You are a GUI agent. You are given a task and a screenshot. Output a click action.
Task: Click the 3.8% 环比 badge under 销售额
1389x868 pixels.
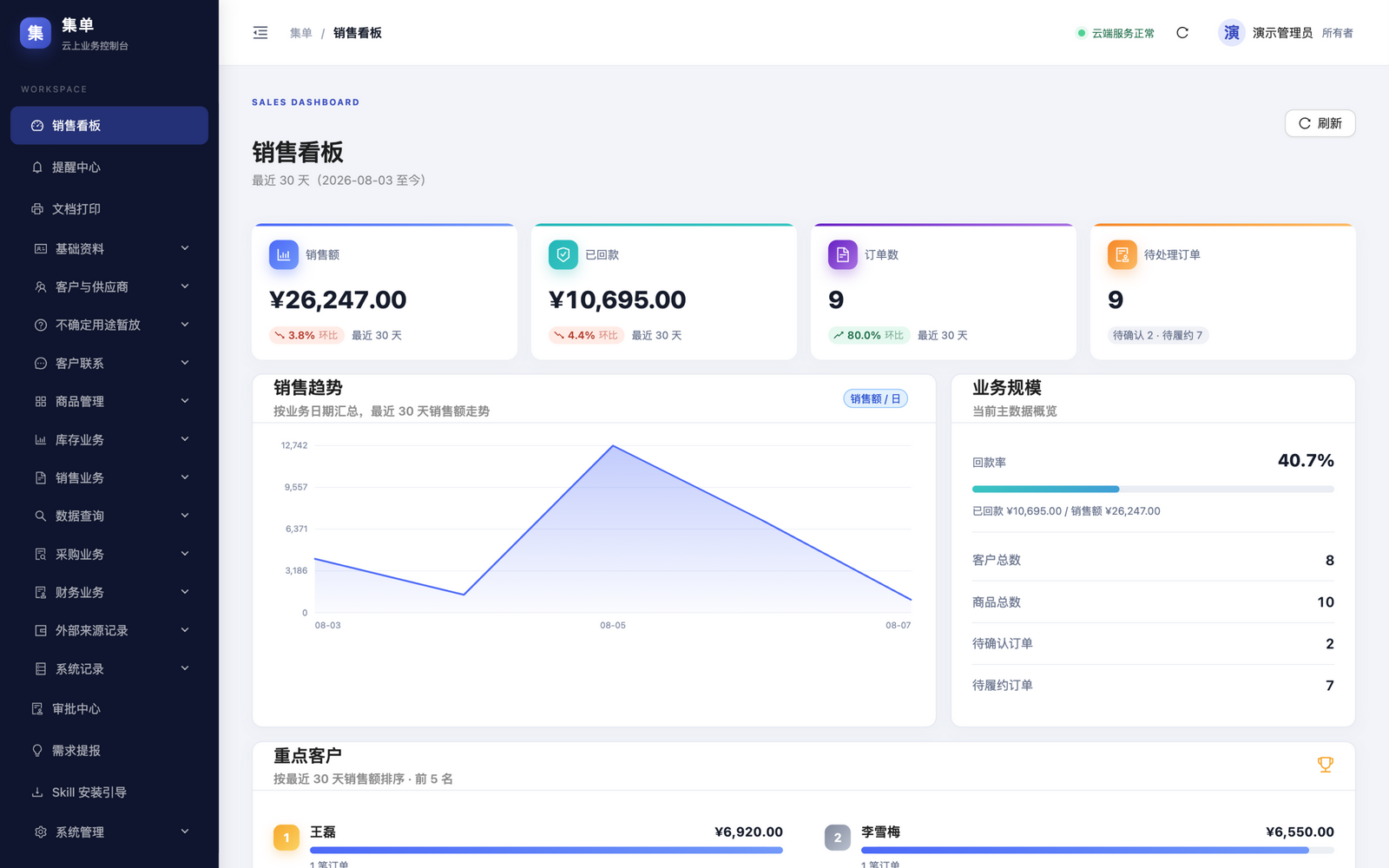point(306,335)
